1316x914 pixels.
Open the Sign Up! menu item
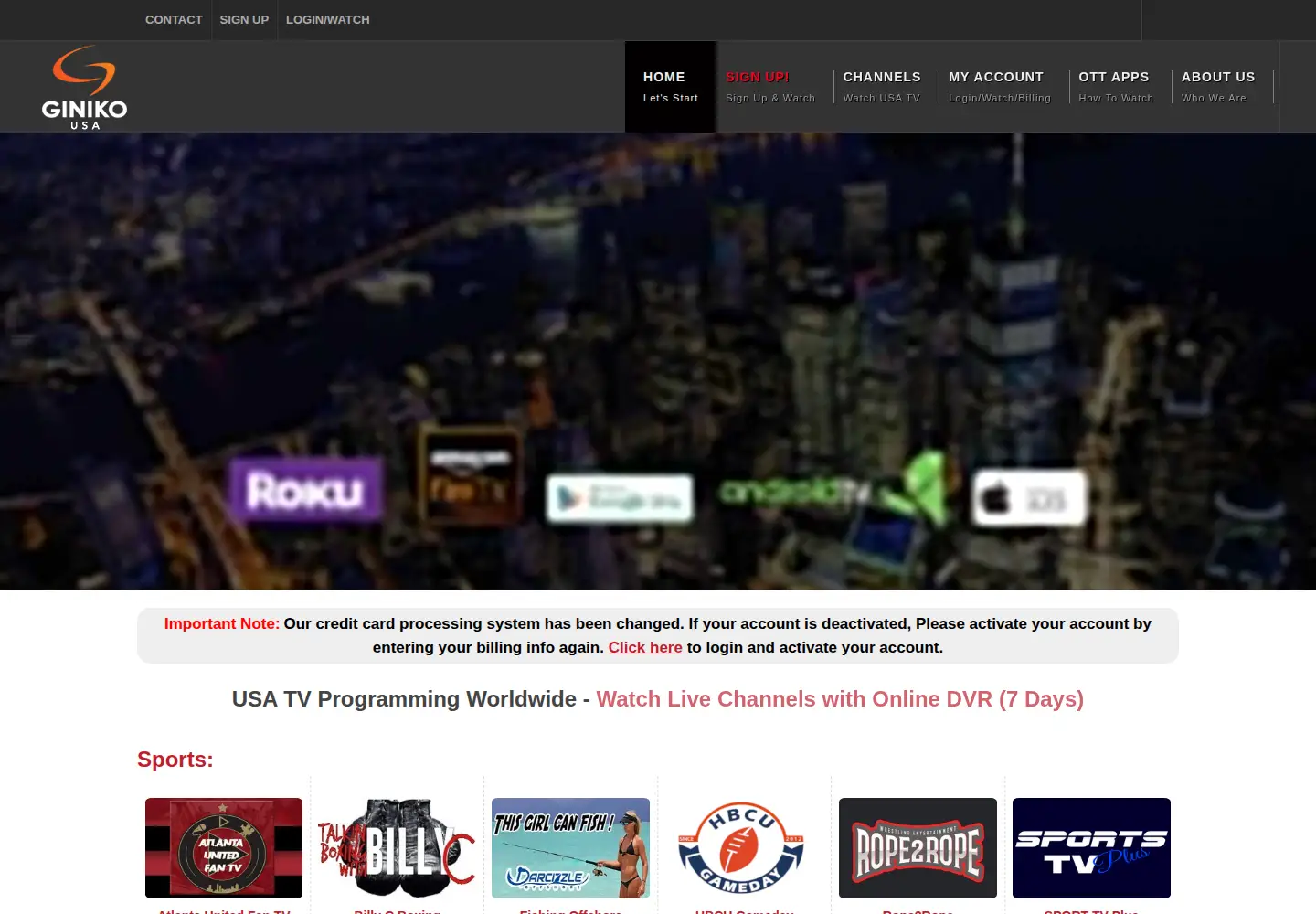click(x=770, y=87)
